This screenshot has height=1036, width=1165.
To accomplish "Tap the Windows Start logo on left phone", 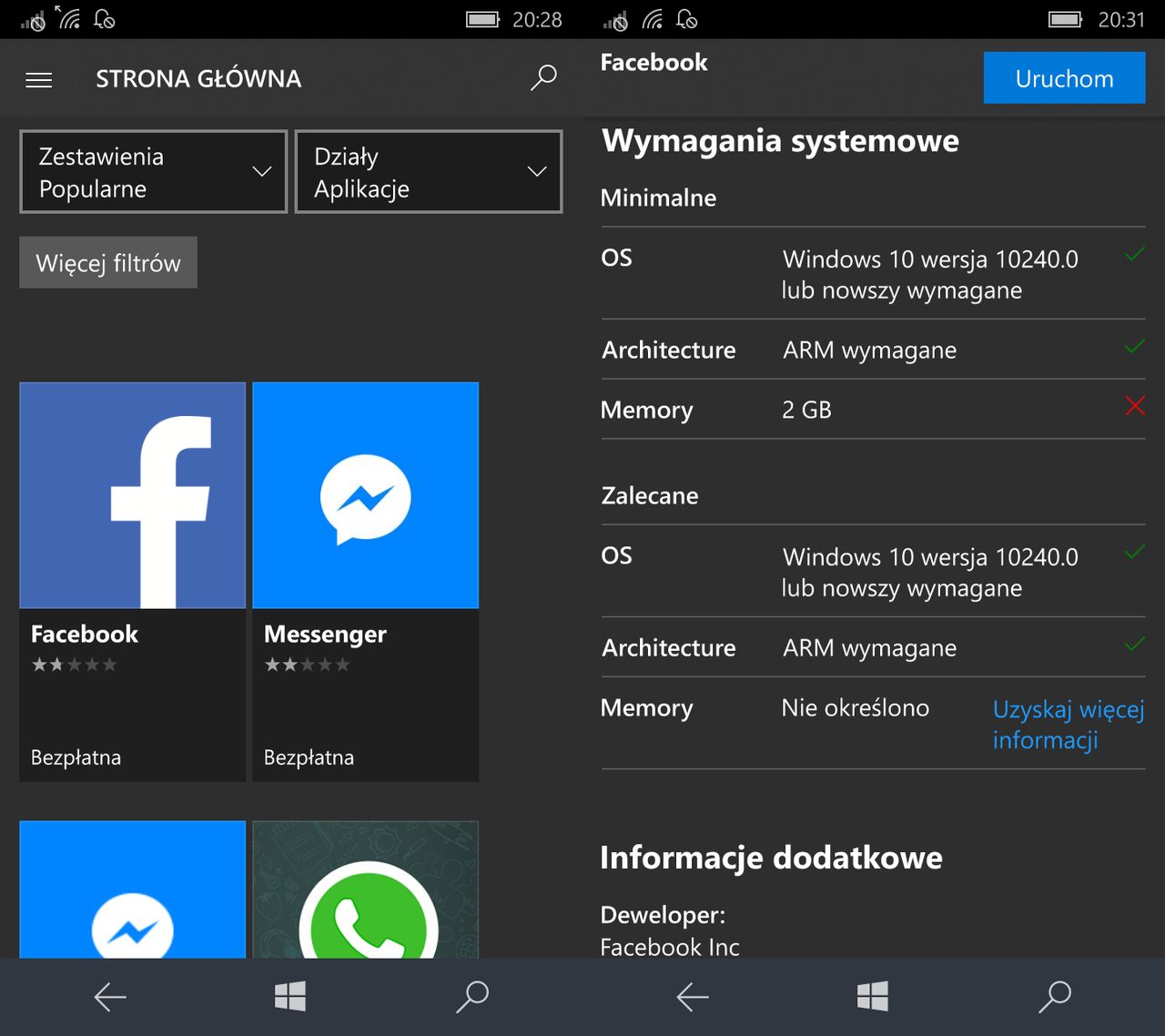I will point(290,996).
